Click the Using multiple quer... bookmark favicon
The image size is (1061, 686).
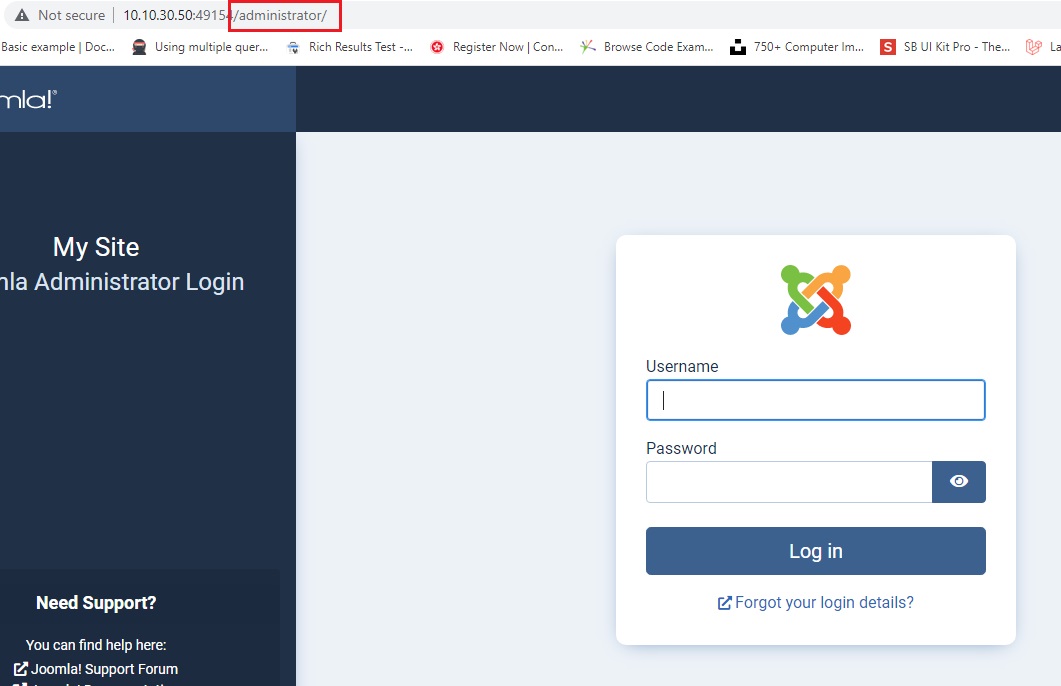click(139, 47)
